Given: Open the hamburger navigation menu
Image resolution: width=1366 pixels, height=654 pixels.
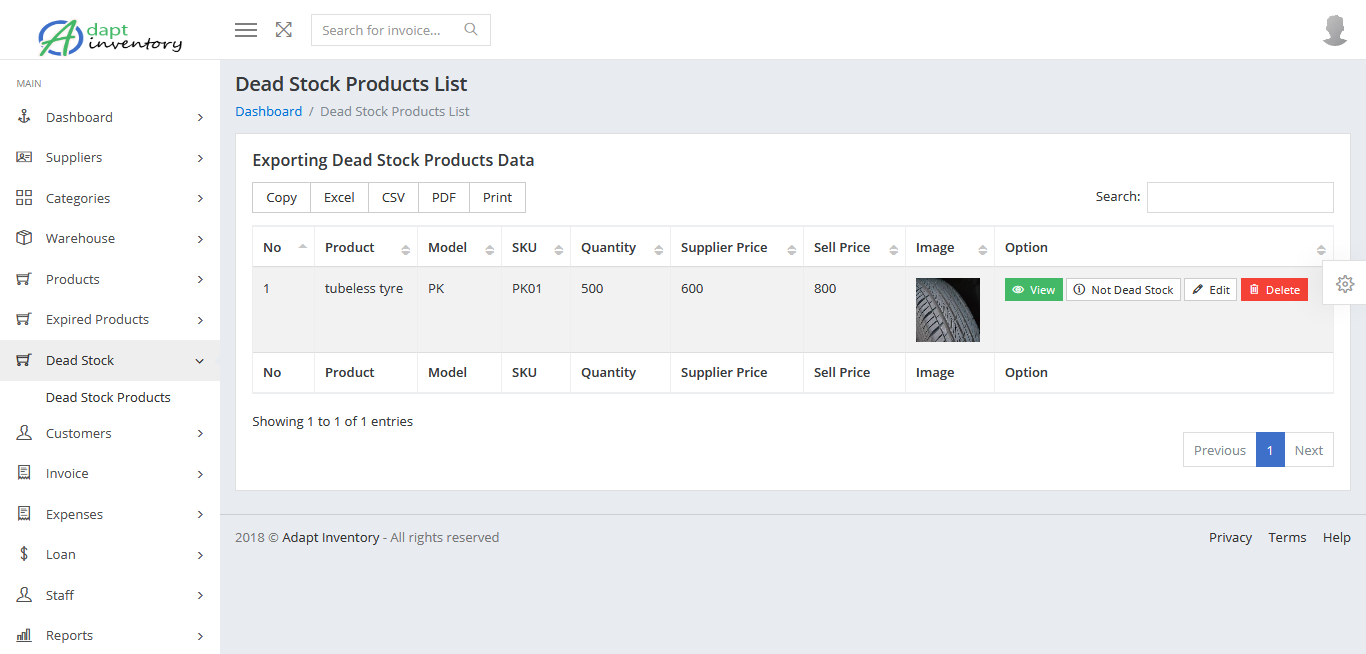Looking at the screenshot, I should coord(245,29).
